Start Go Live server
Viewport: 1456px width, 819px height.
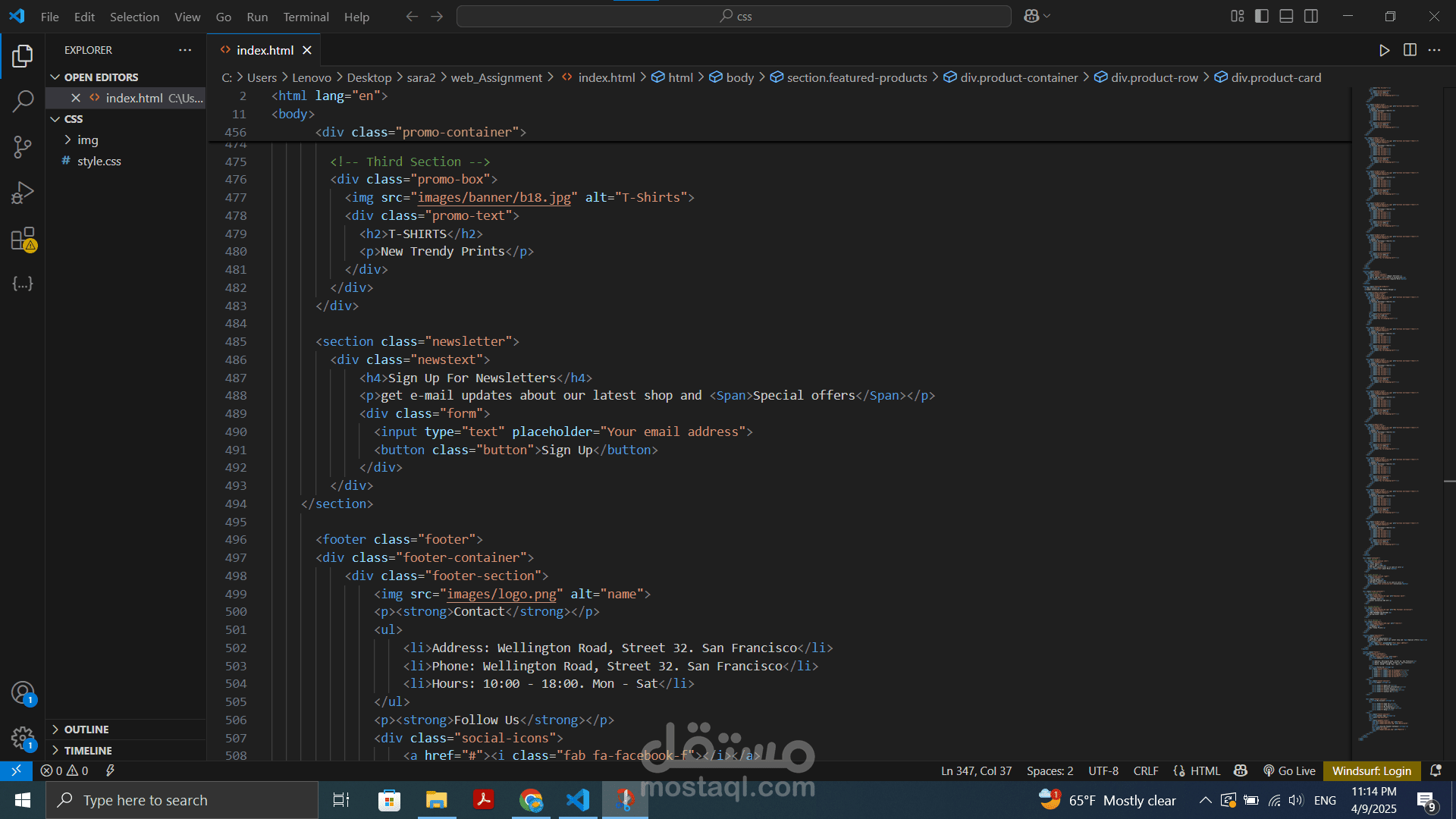pos(1289,770)
